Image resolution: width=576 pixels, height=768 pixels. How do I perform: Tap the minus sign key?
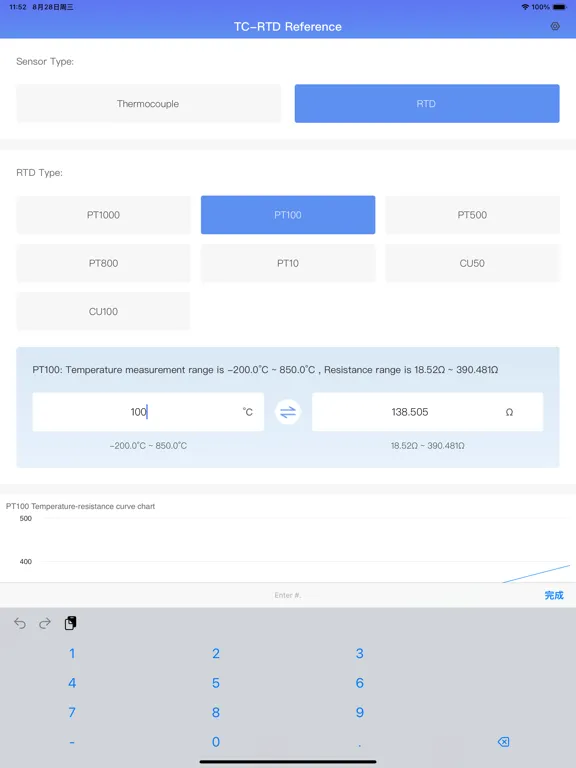pyautogui.click(x=72, y=743)
